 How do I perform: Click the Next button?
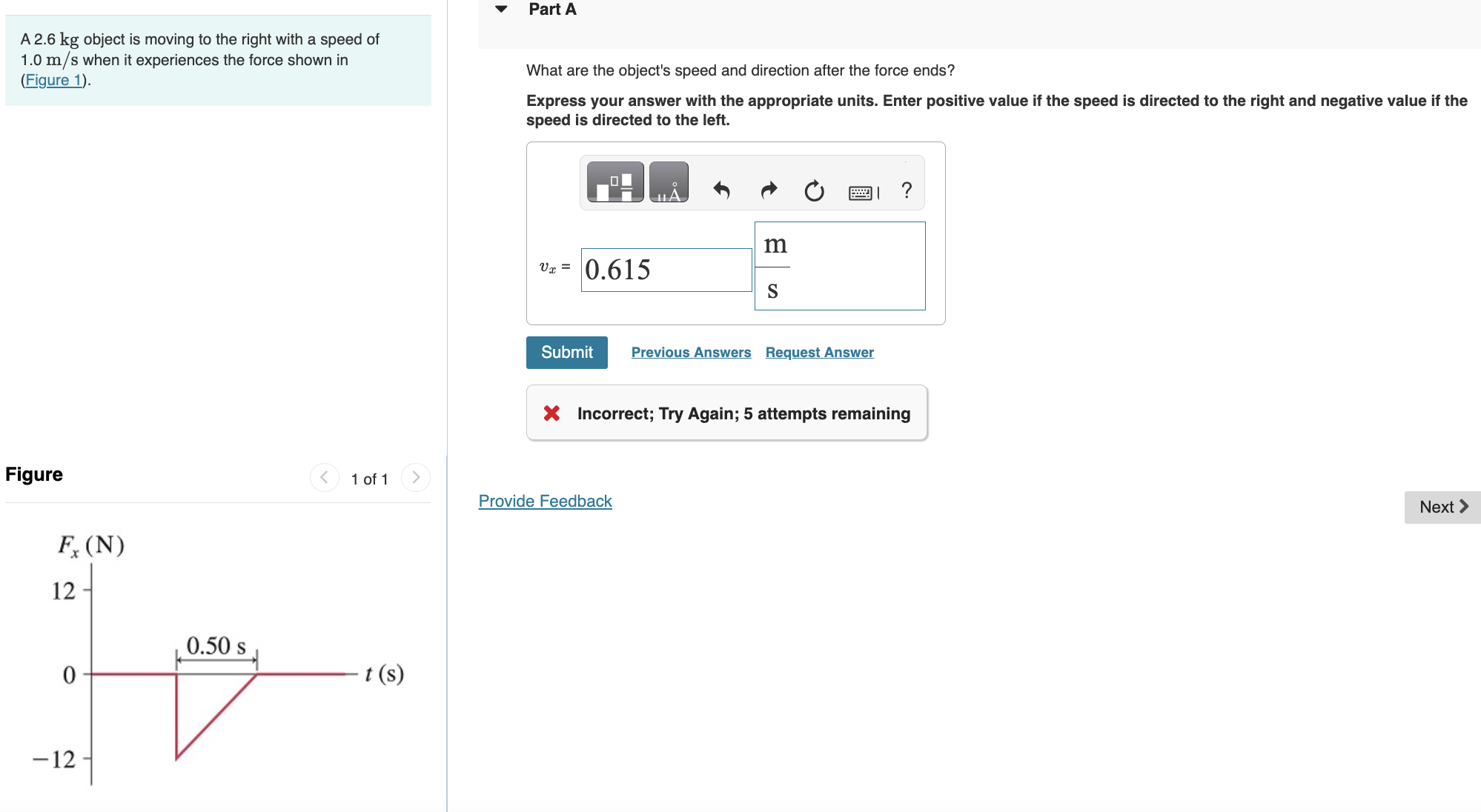1442,507
